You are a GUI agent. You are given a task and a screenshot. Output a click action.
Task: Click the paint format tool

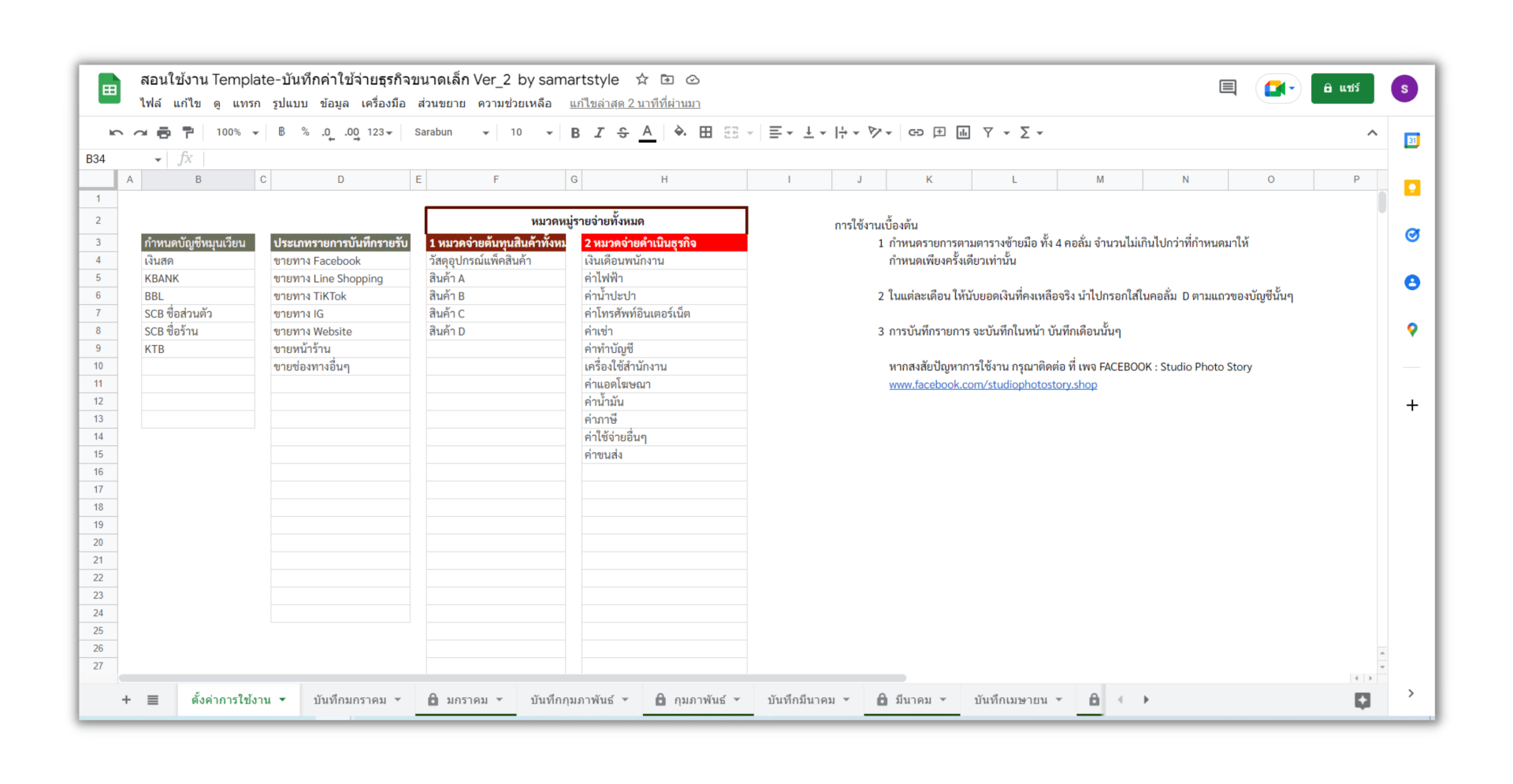click(188, 132)
